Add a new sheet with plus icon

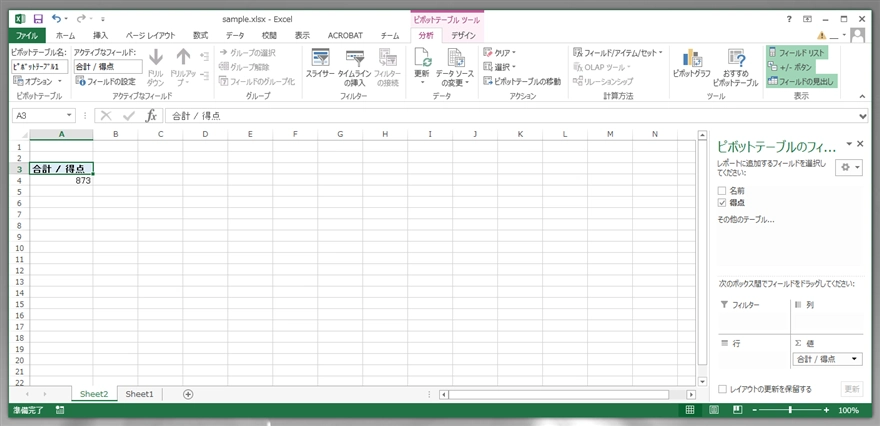click(x=188, y=394)
